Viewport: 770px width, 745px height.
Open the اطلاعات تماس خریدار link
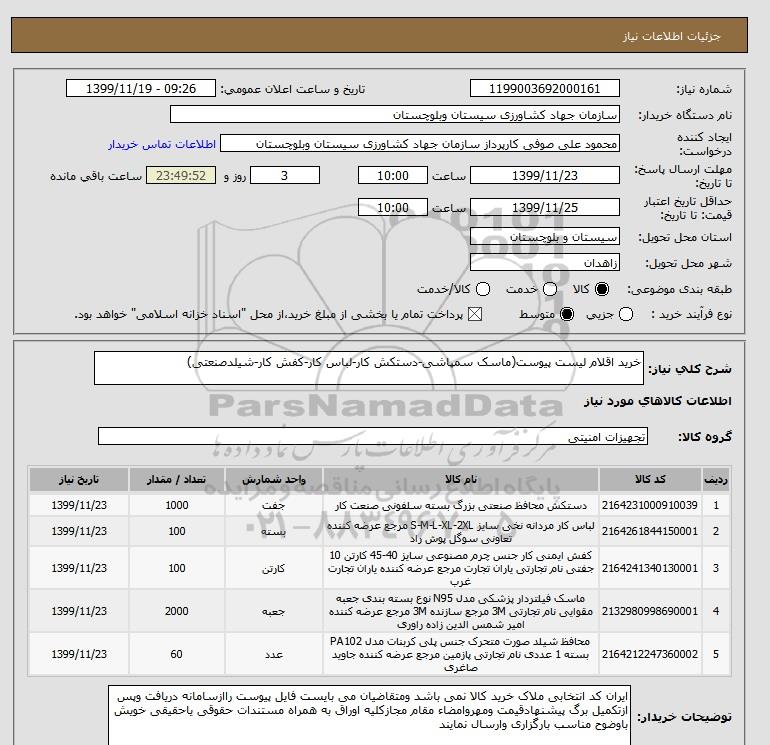[x=162, y=144]
